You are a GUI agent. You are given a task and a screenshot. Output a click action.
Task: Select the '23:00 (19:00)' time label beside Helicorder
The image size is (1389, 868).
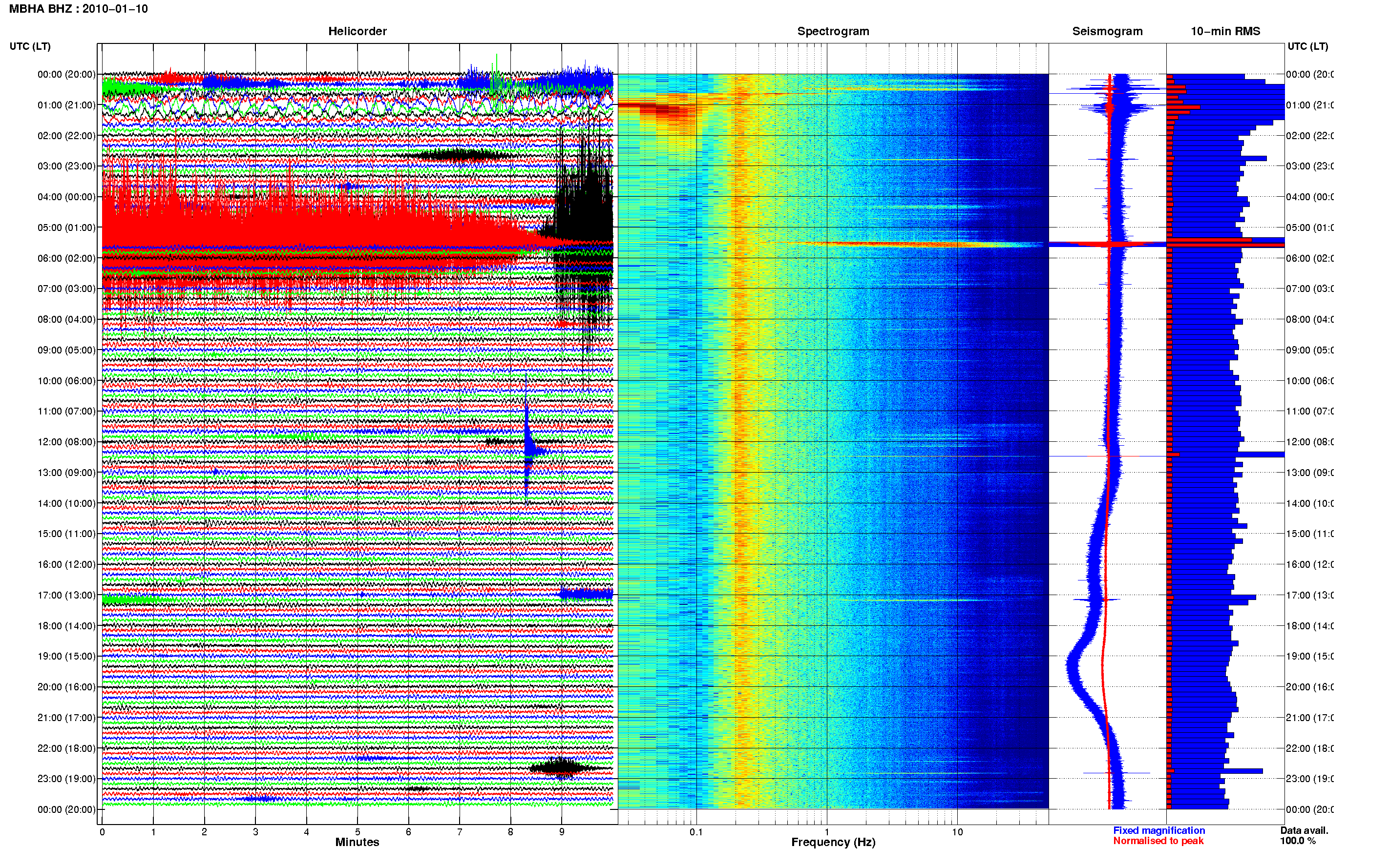click(x=66, y=779)
